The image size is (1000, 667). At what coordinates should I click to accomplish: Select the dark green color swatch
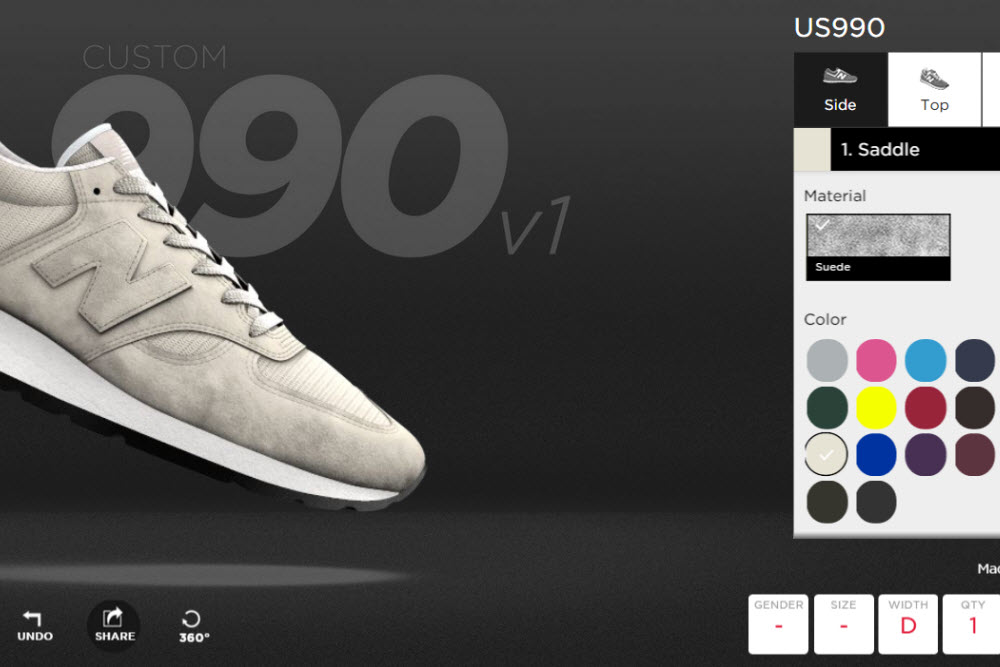click(827, 407)
